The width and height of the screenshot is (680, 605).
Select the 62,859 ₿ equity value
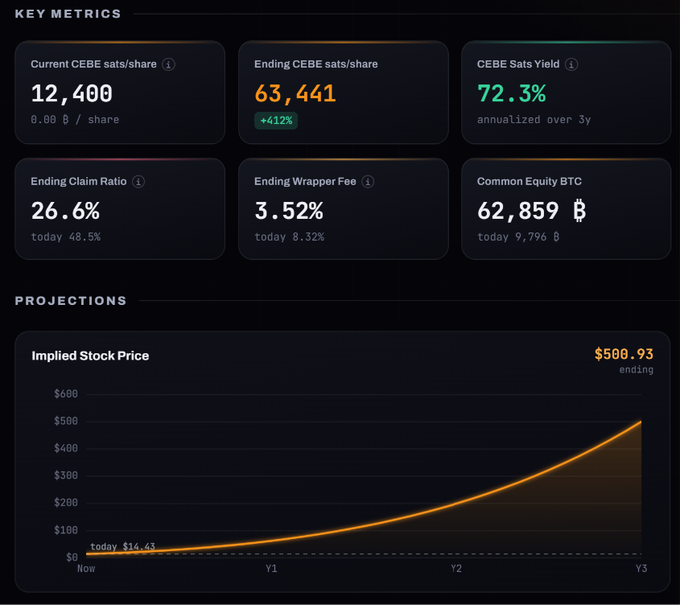pos(532,211)
